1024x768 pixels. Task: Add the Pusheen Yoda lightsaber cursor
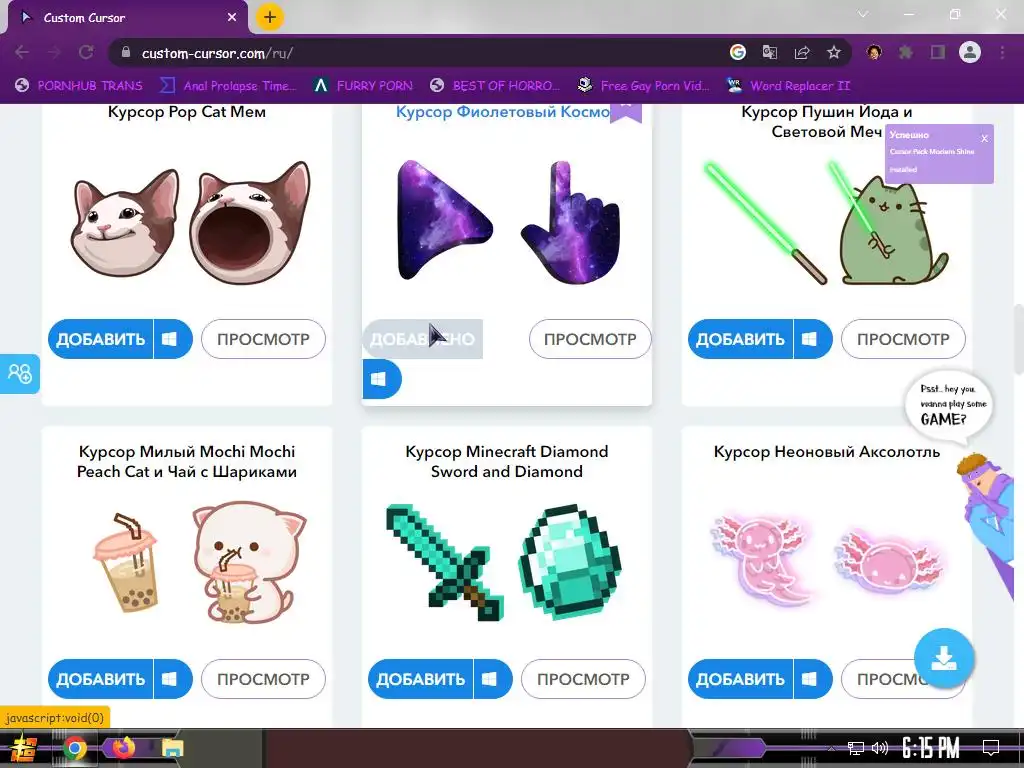pos(741,339)
